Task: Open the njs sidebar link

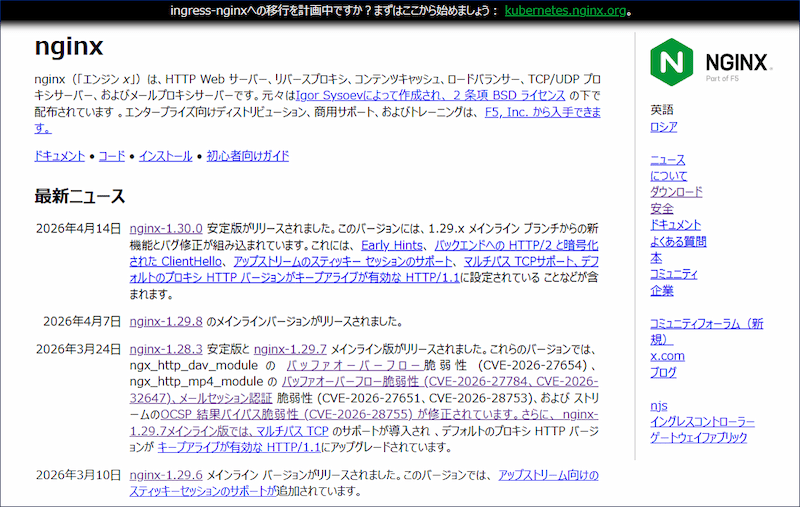Action: (x=659, y=406)
